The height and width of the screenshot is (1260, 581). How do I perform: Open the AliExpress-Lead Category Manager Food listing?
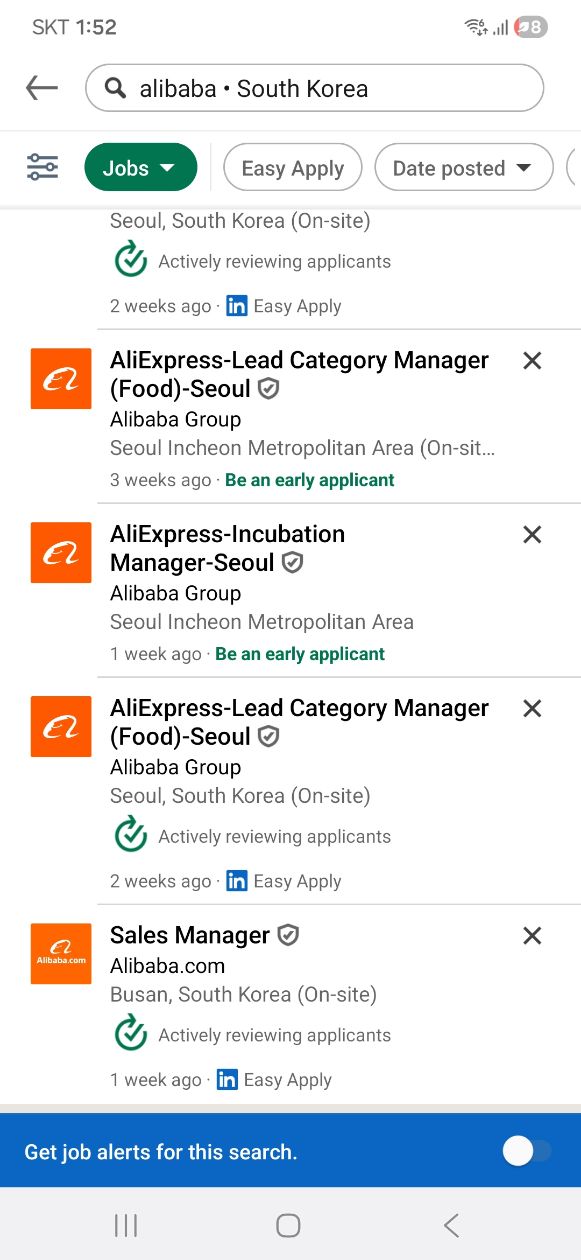[x=298, y=374]
